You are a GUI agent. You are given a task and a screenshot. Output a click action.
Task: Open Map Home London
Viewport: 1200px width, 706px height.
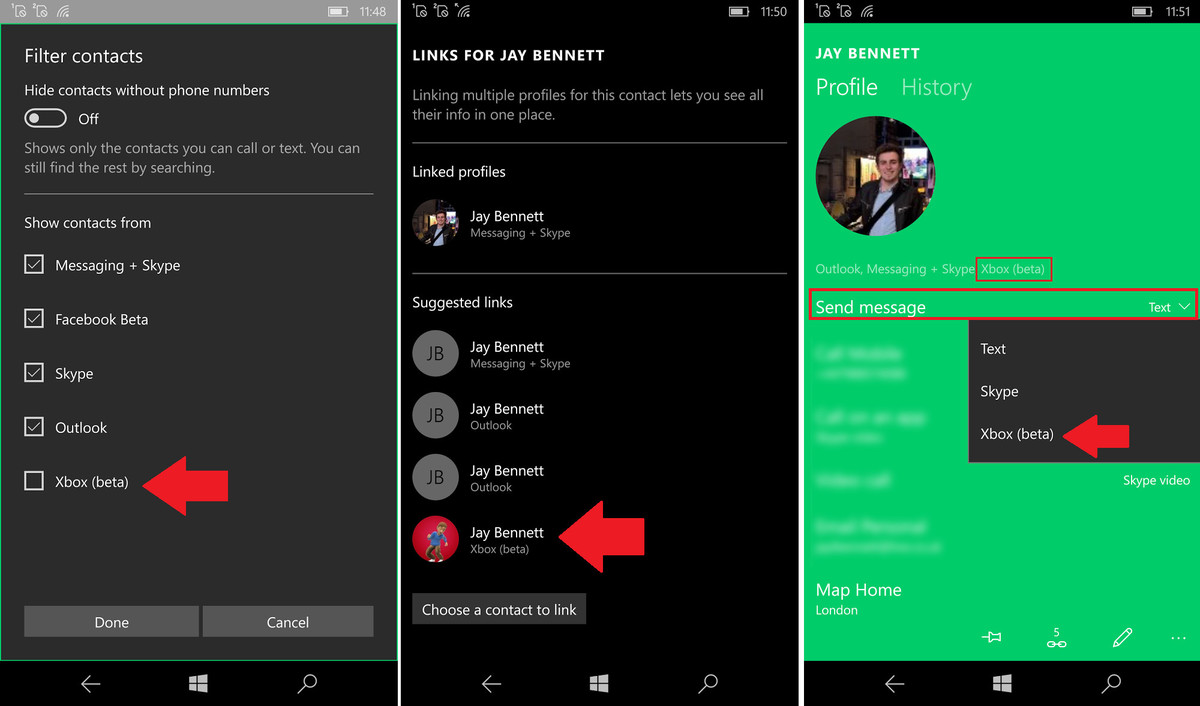click(859, 598)
